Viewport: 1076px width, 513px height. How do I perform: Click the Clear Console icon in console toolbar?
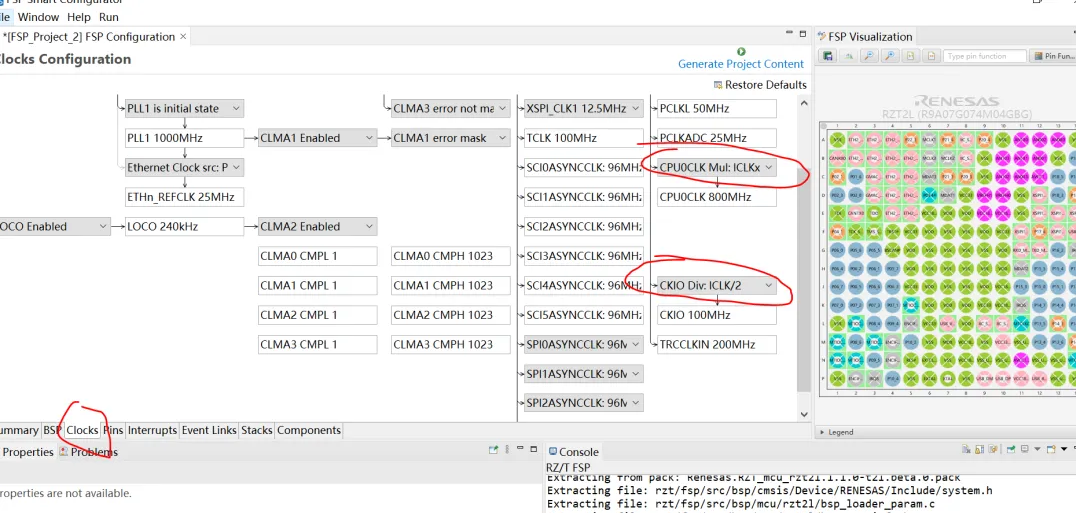(x=966, y=450)
